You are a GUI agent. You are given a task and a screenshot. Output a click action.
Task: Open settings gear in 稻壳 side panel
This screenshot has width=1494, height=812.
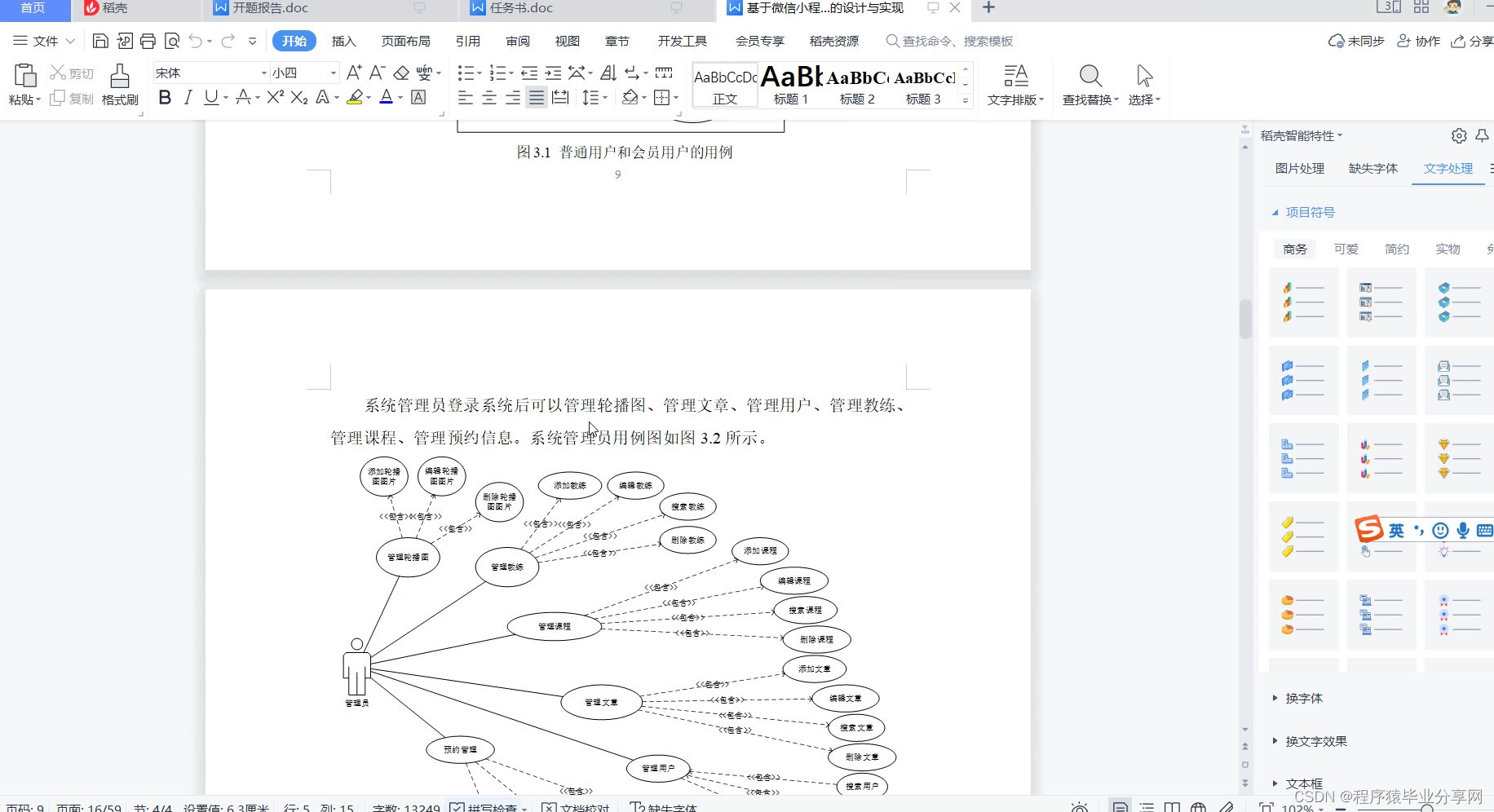(1459, 135)
